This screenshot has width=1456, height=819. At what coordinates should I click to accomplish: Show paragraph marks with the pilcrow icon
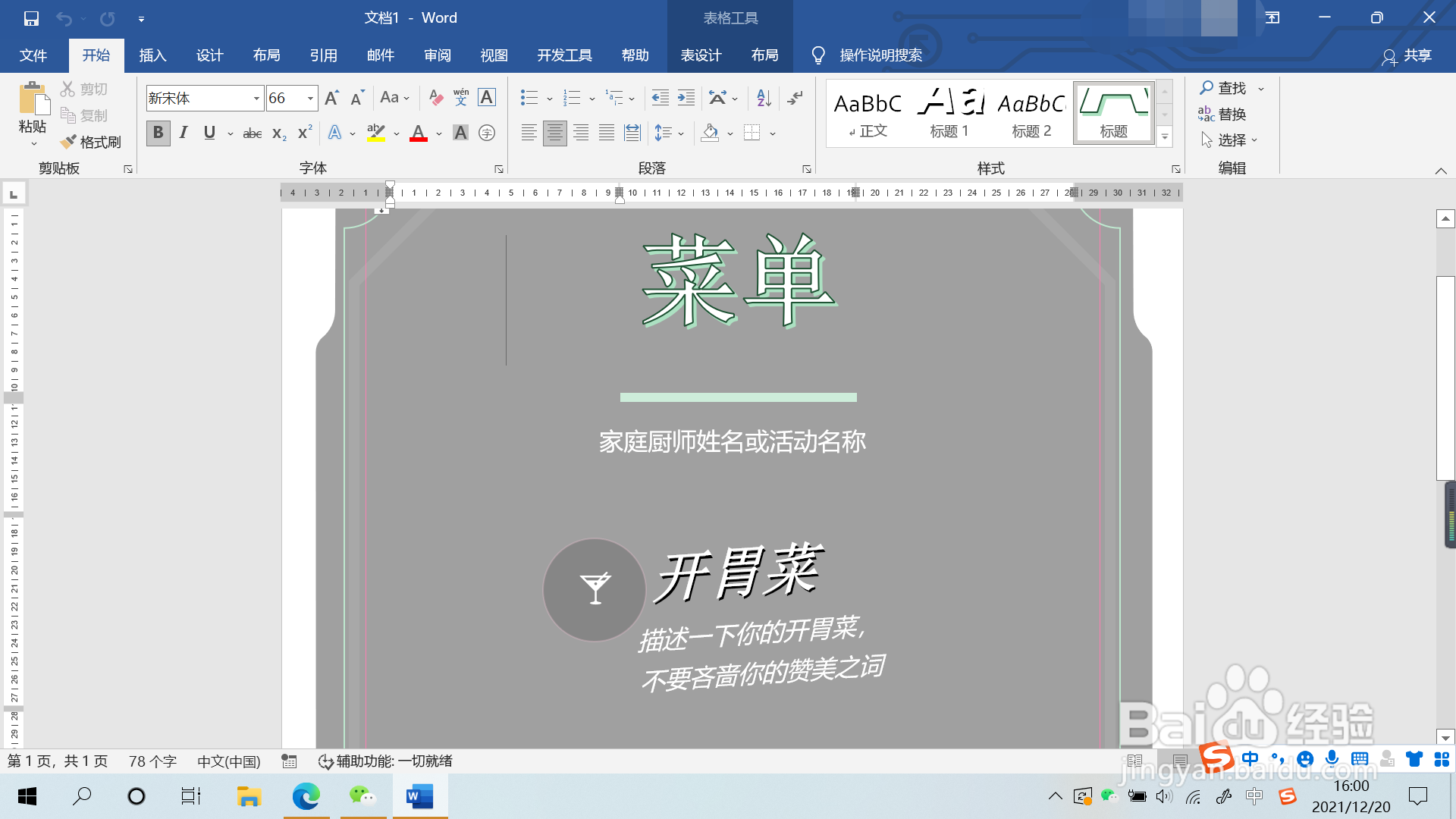pyautogui.click(x=795, y=97)
